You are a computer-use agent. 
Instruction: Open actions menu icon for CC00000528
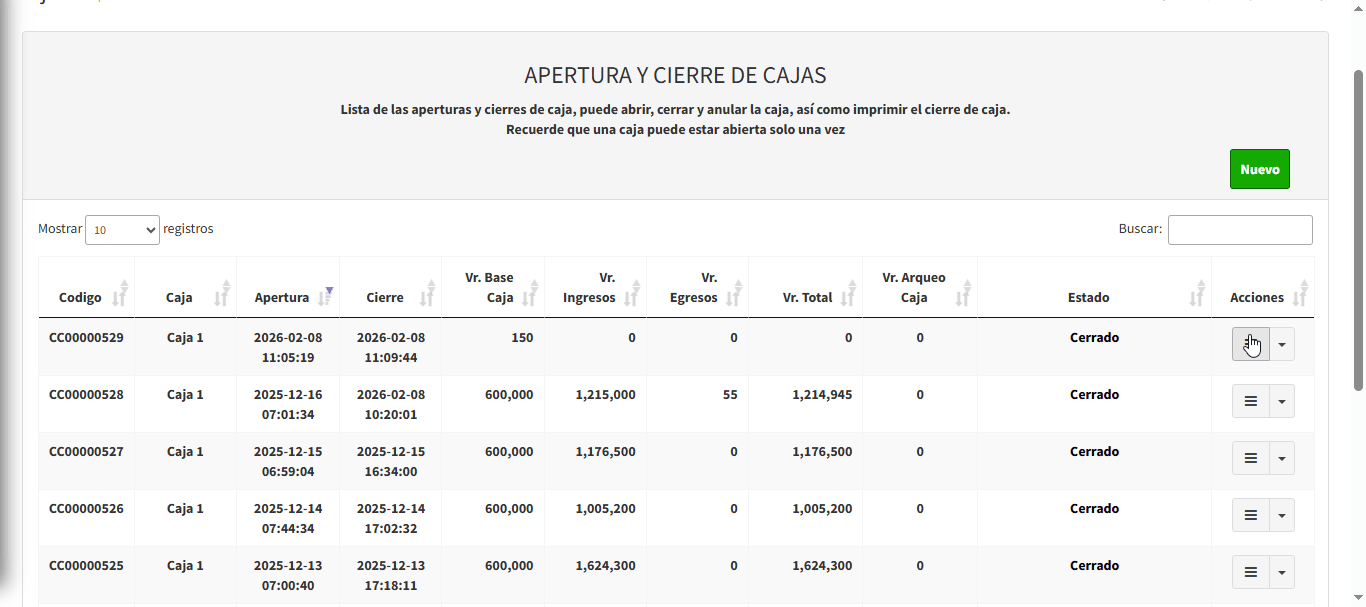(x=1250, y=401)
